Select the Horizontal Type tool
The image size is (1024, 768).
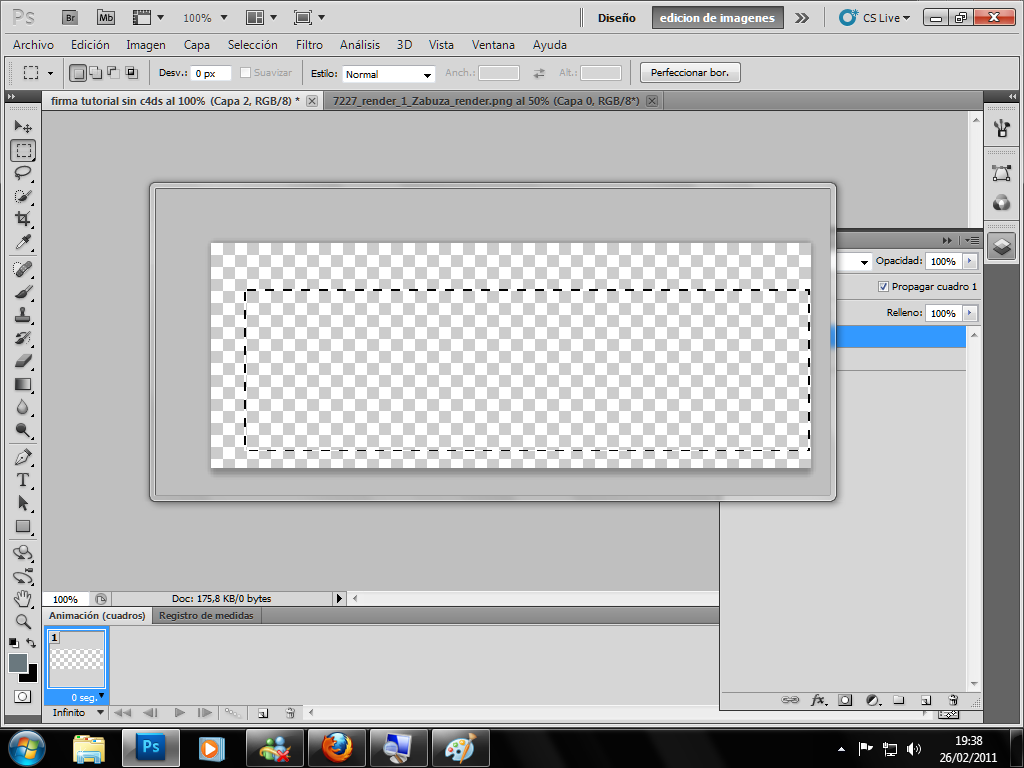23,480
